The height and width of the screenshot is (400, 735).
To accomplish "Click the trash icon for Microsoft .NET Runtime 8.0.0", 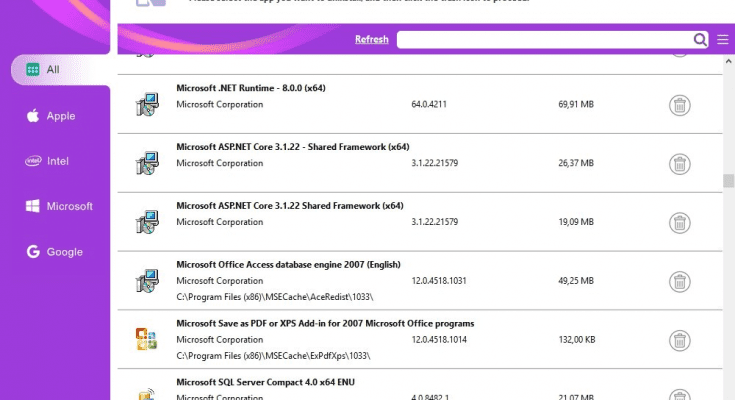I will [679, 105].
